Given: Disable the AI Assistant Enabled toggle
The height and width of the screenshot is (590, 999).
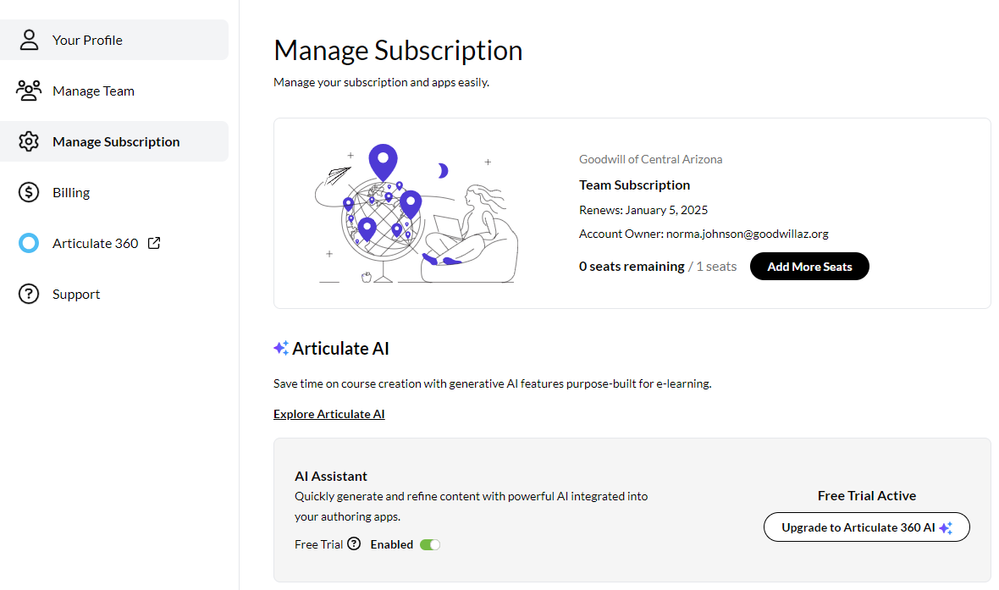Looking at the screenshot, I should click(x=430, y=545).
